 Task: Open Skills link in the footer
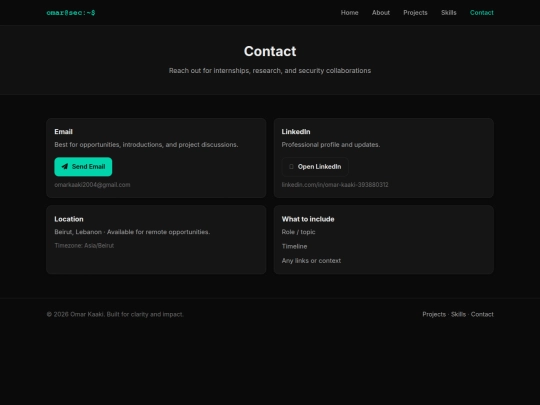pos(458,314)
